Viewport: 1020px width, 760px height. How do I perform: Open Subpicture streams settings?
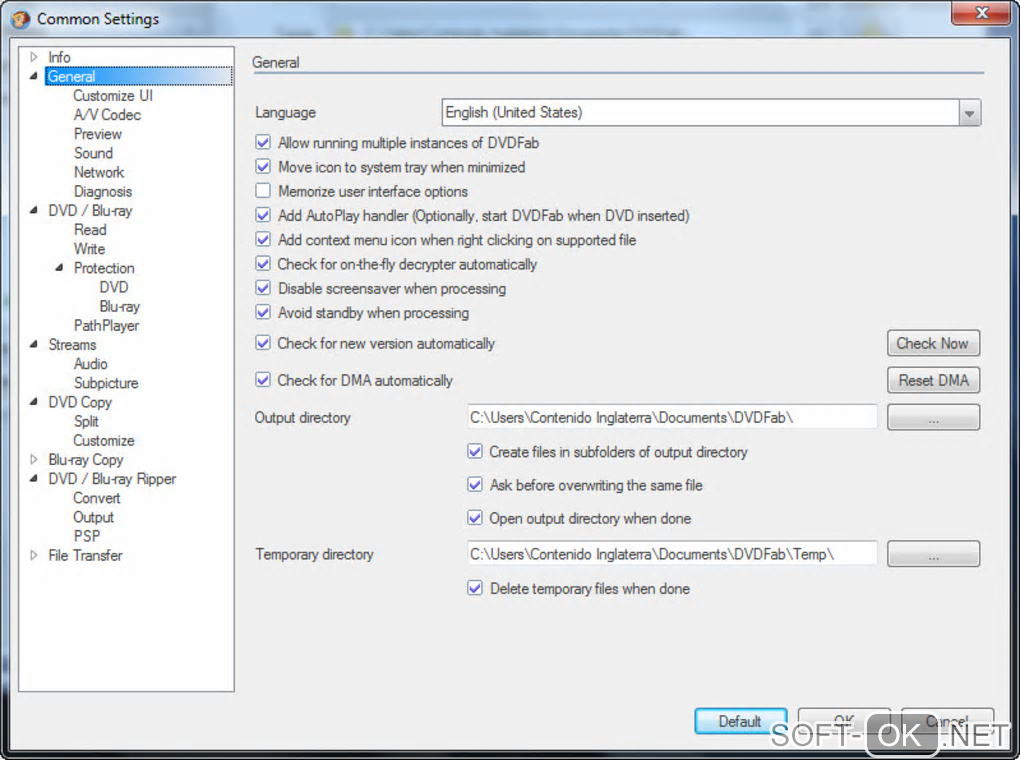[x=106, y=383]
